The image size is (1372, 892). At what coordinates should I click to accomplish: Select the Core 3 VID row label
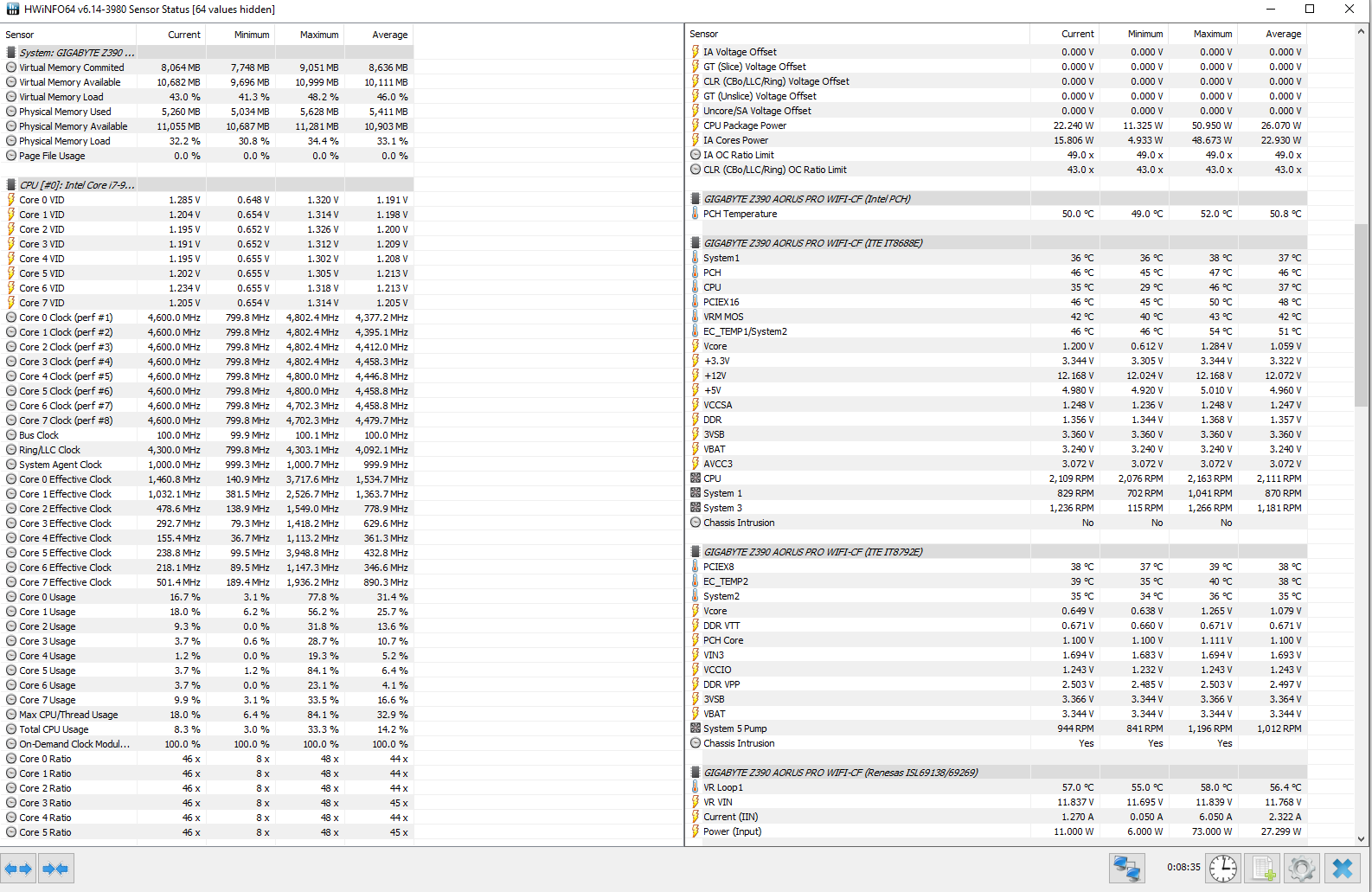coord(42,244)
